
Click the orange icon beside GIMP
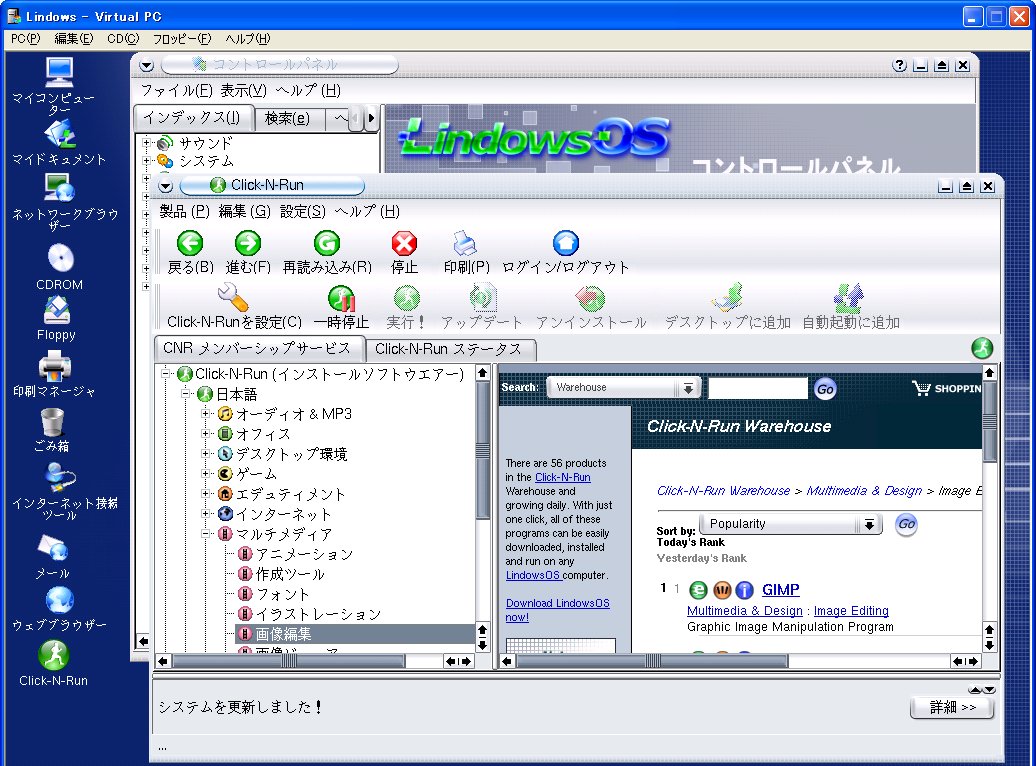click(722, 590)
